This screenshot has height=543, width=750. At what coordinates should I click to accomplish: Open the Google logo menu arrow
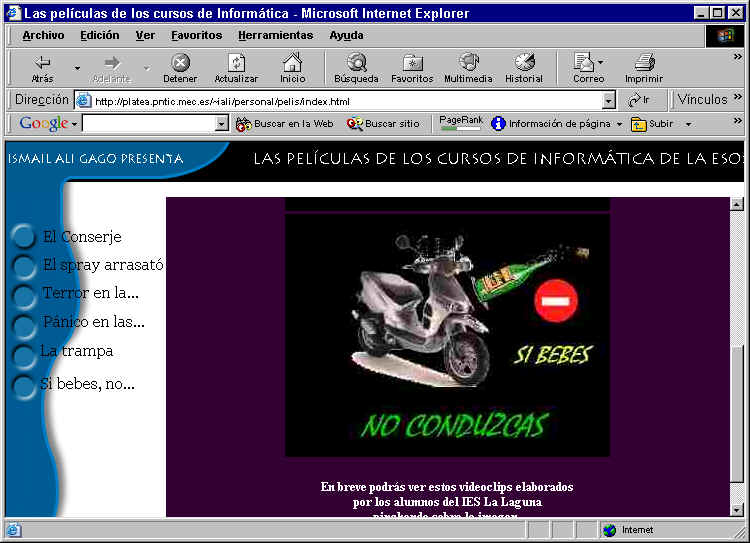pyautogui.click(x=75, y=124)
